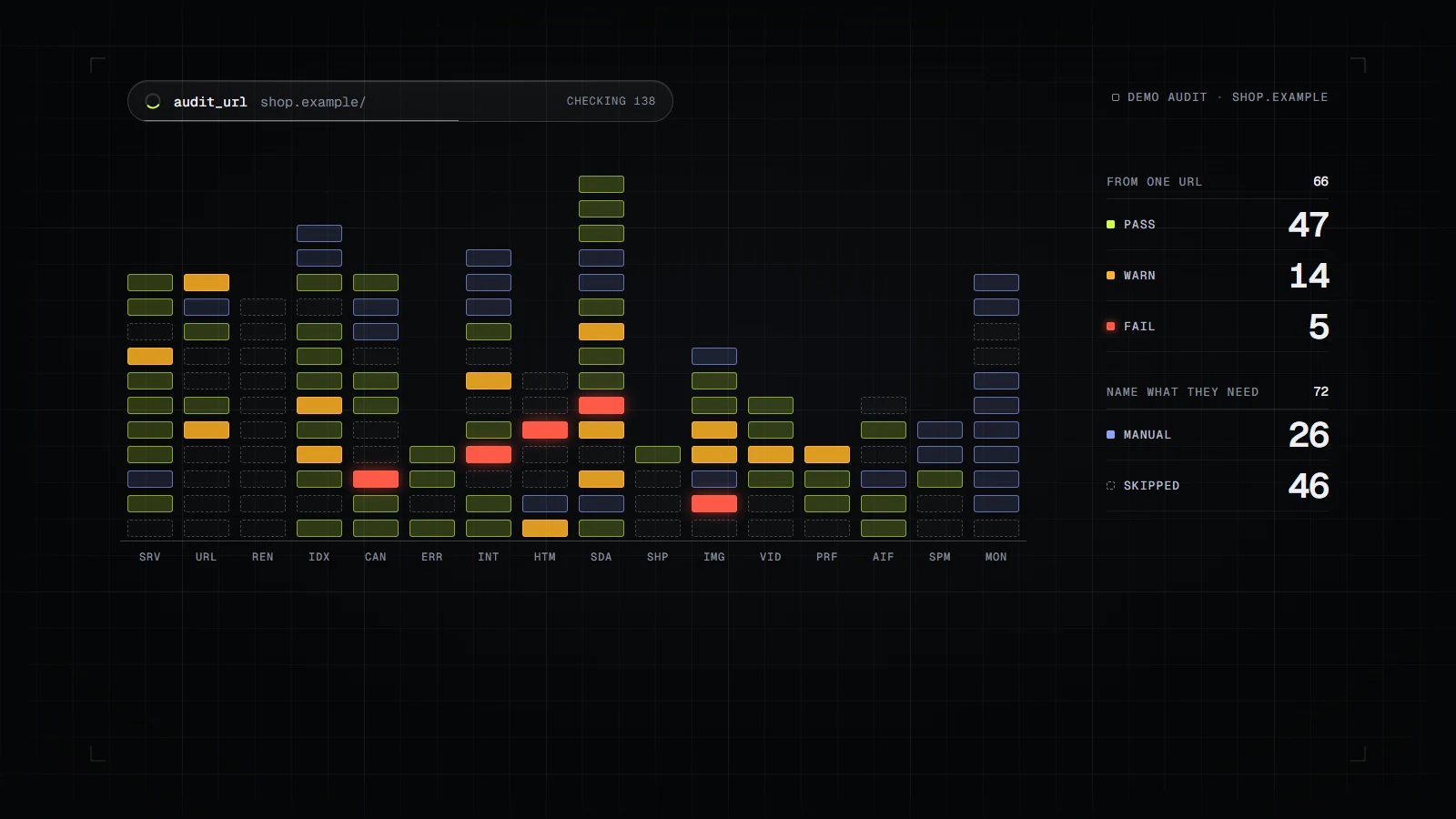Select the IMG column label
This screenshot has height=819, width=1456.
point(714,557)
